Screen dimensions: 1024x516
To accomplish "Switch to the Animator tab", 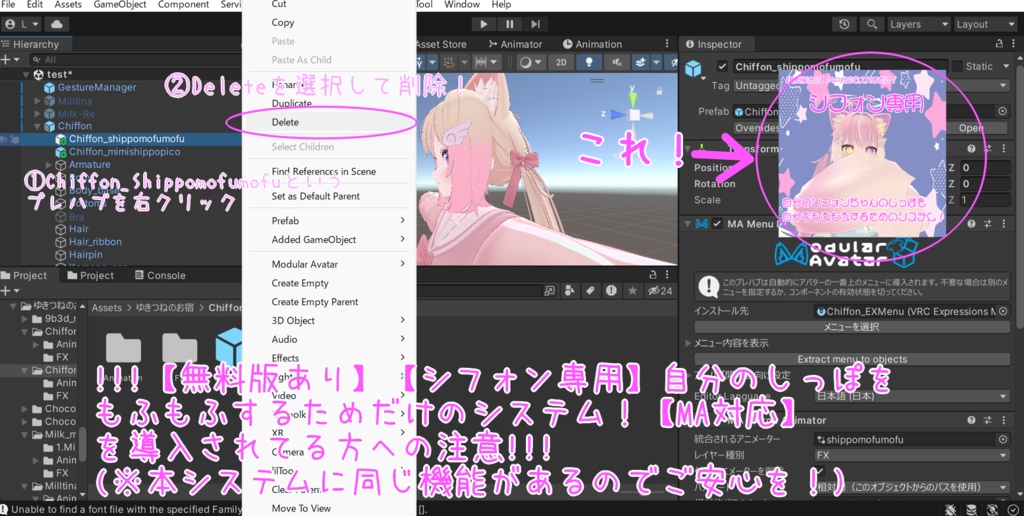I will pyautogui.click(x=515, y=44).
